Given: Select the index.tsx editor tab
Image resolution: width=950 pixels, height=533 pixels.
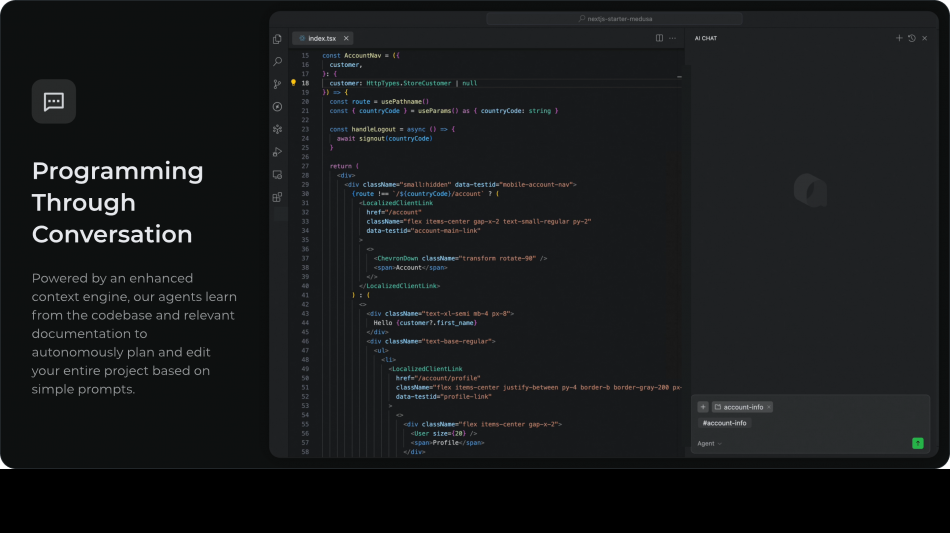Looking at the screenshot, I should [322, 38].
